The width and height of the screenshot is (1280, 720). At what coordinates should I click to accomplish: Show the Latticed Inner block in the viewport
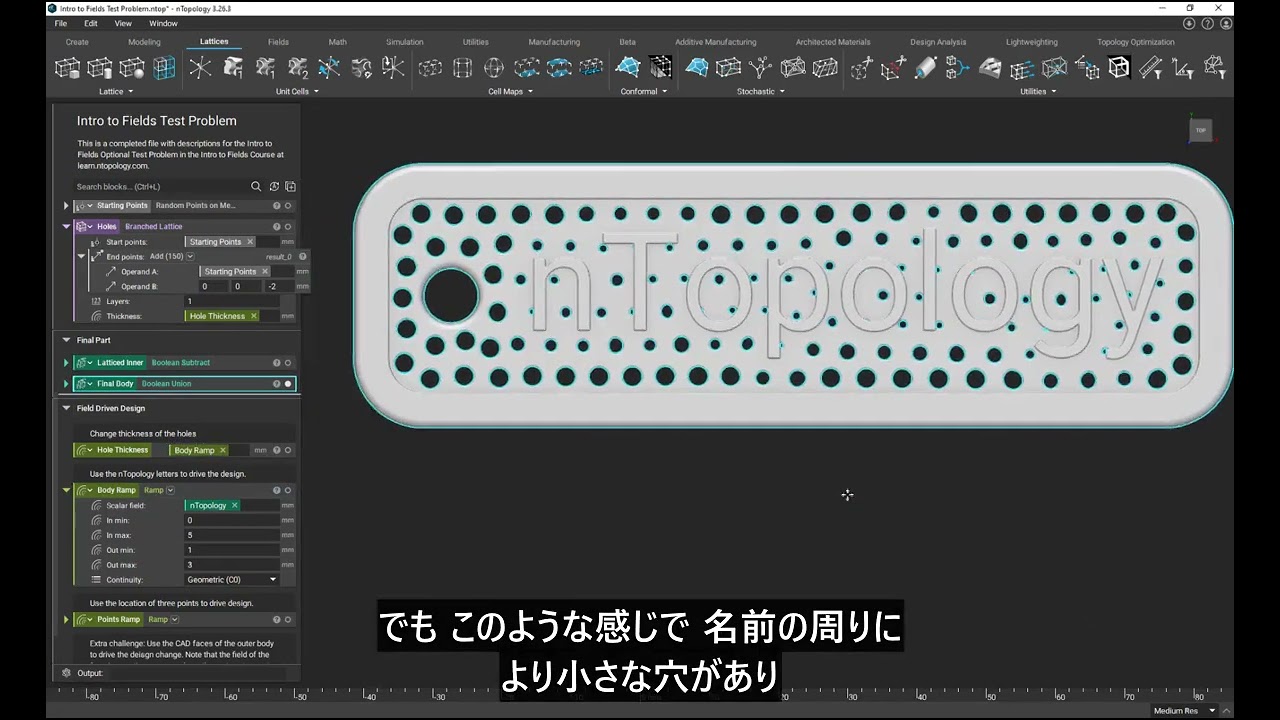coord(288,363)
